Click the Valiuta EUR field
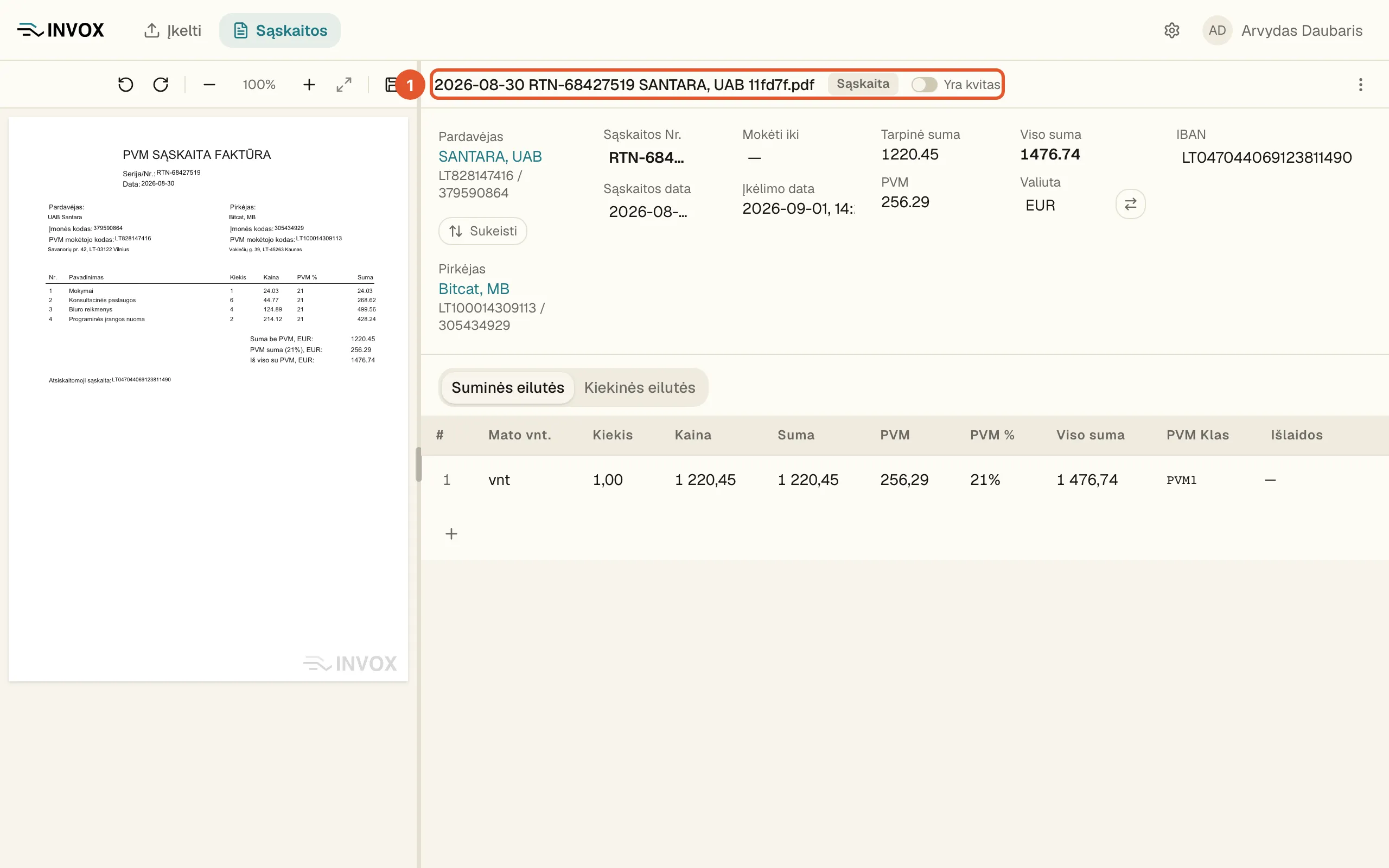This screenshot has width=1389, height=868. [1040, 205]
